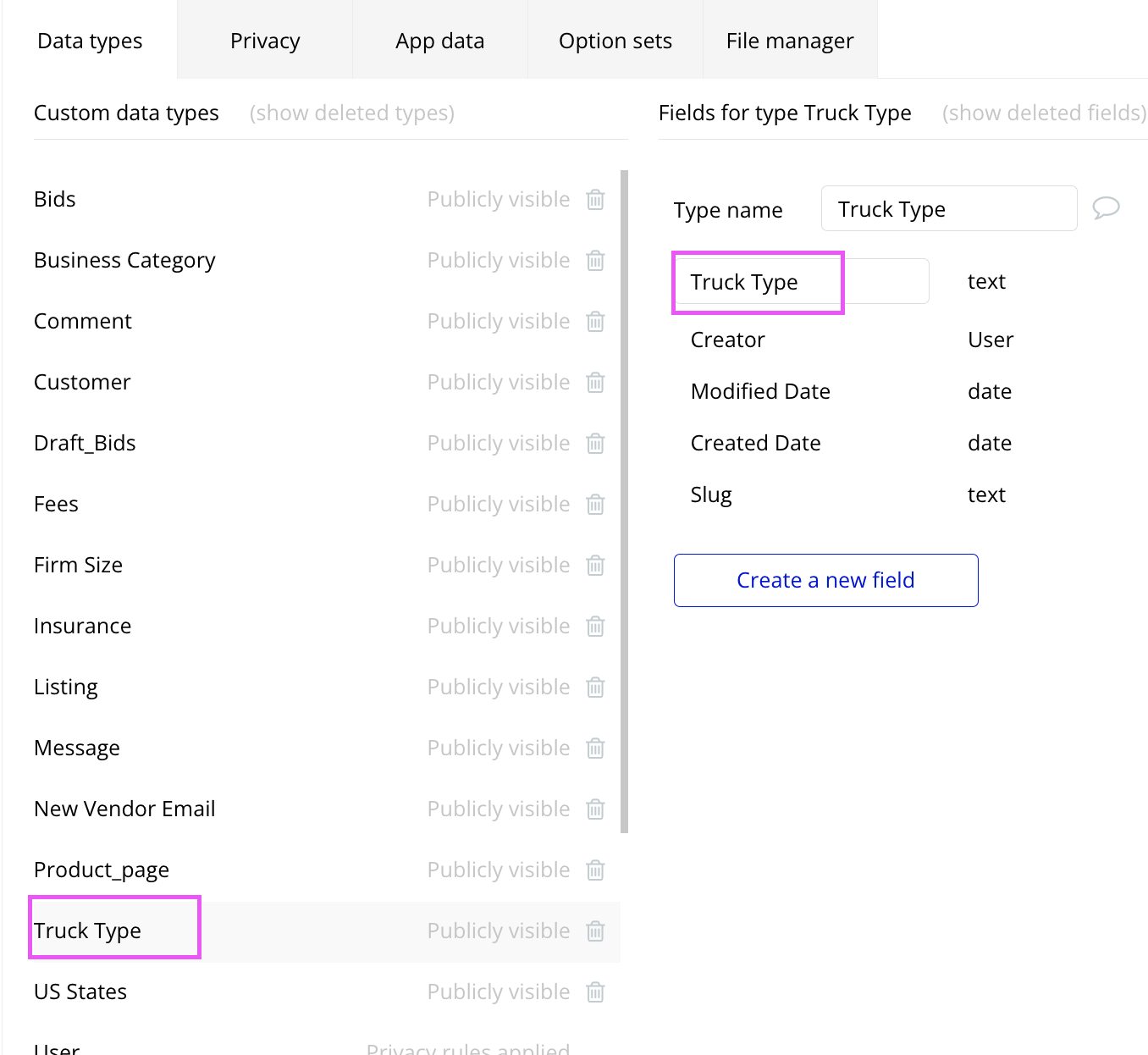This screenshot has height=1055, width=1148.
Task: Click Create a new field button
Action: [x=825, y=580]
